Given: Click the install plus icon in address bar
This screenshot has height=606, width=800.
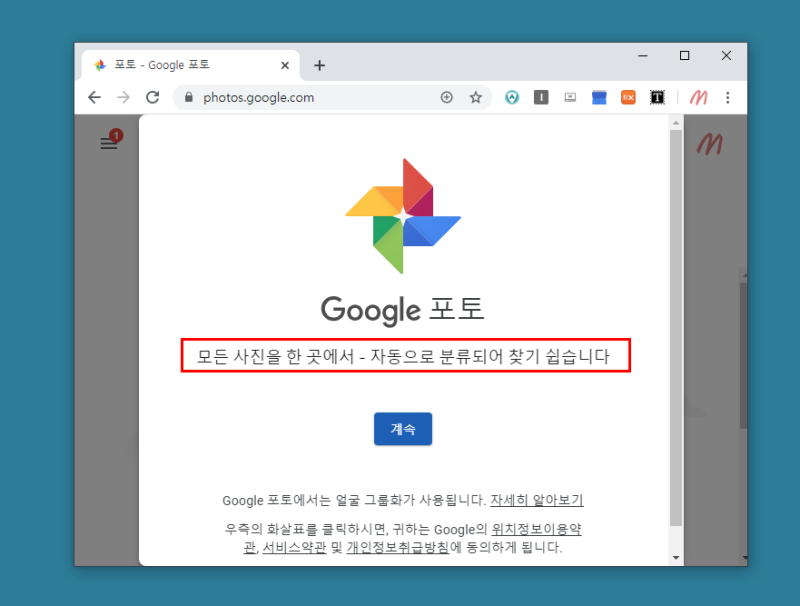Looking at the screenshot, I should click(x=446, y=97).
